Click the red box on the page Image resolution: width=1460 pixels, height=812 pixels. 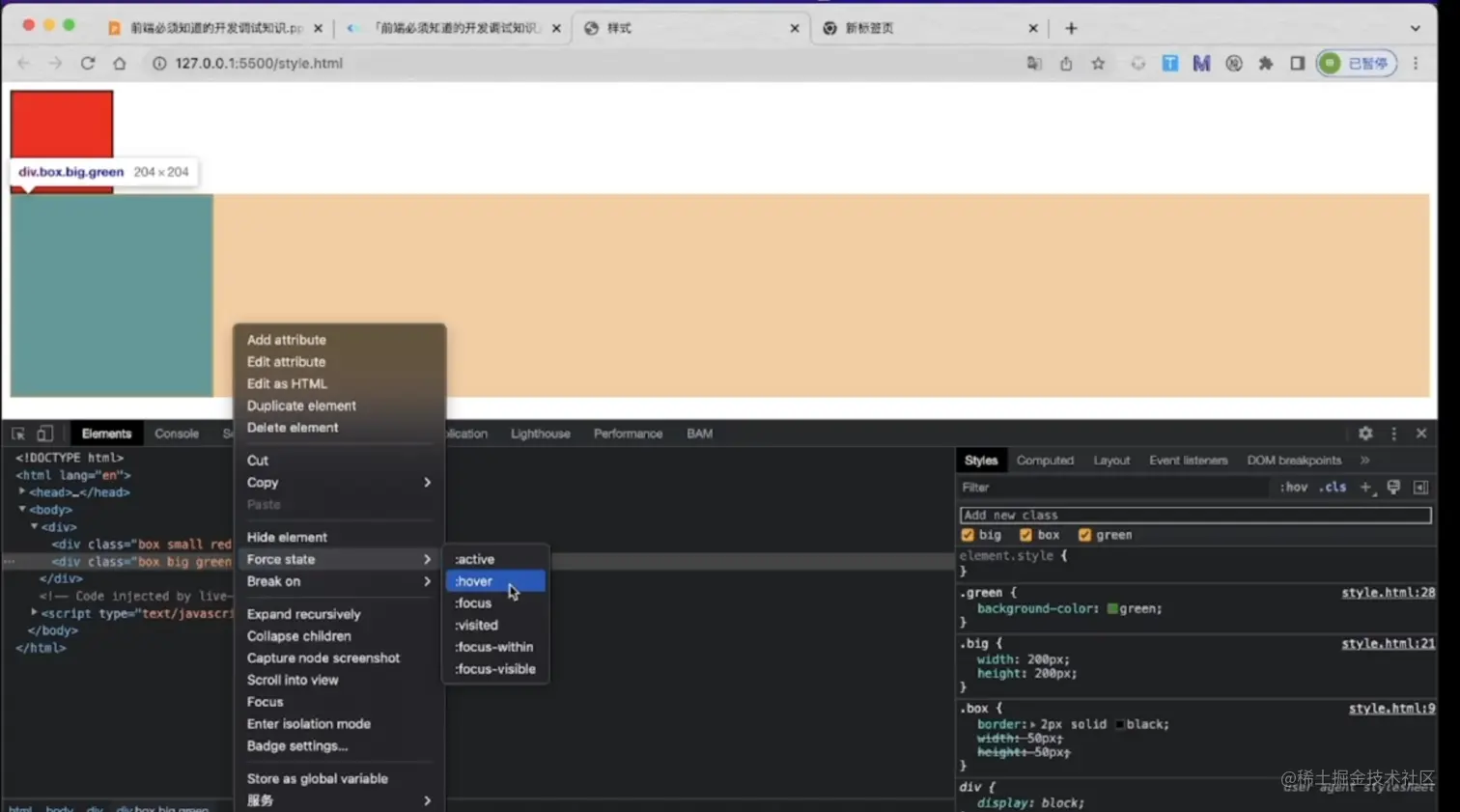point(62,124)
